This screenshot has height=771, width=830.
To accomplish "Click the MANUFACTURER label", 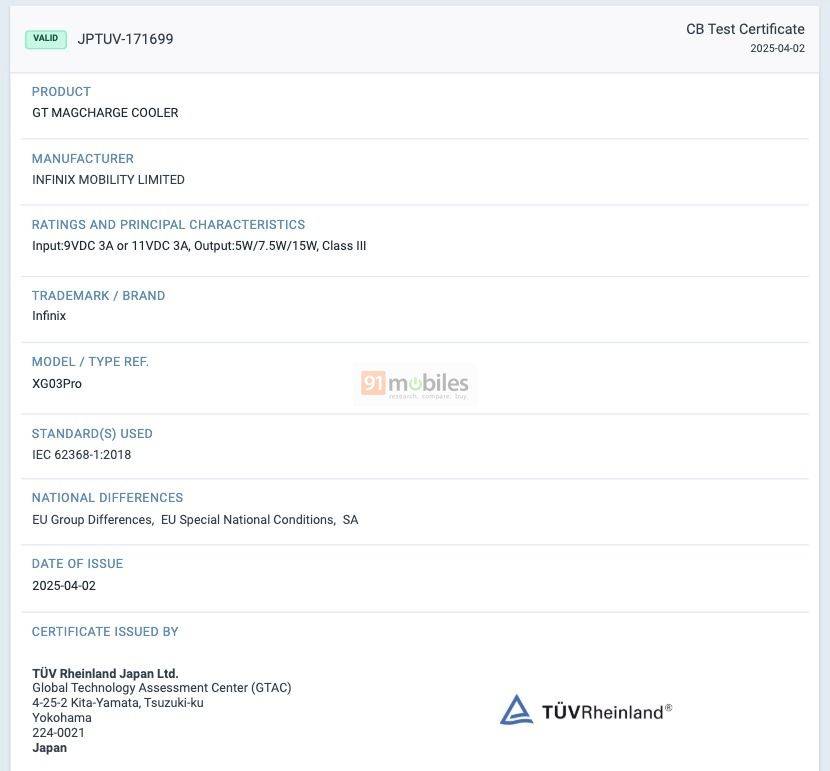I will click(x=83, y=158).
